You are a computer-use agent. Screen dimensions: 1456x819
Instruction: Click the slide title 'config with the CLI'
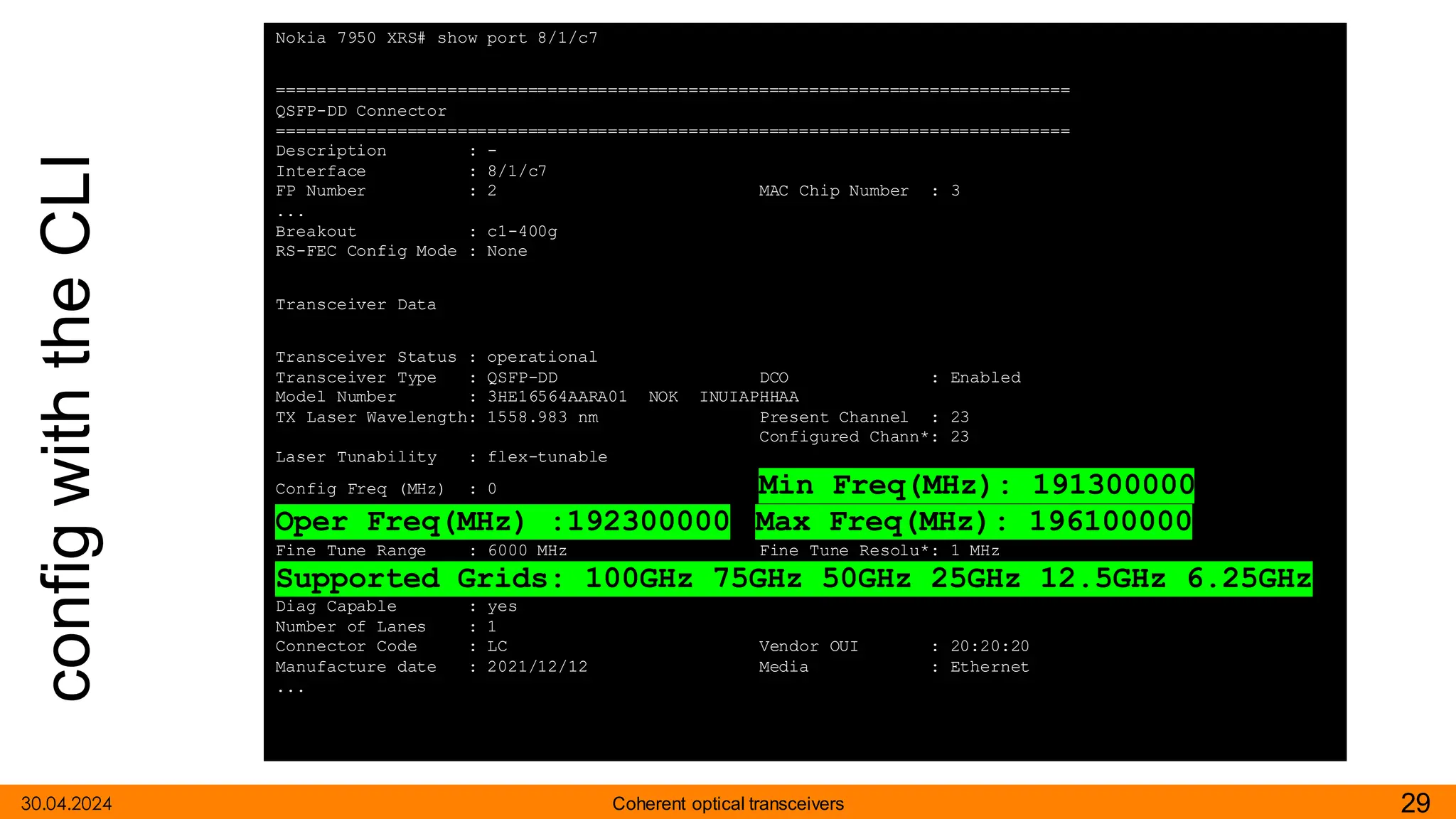(x=70, y=429)
